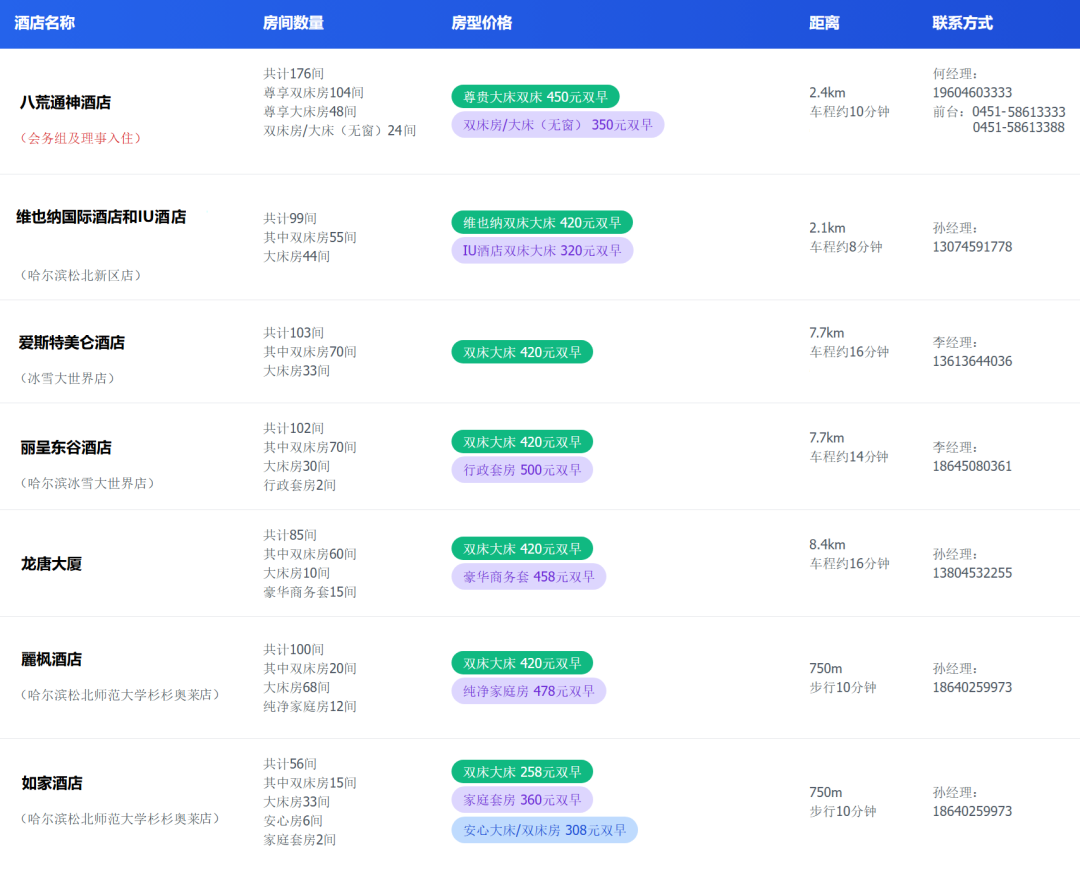Click the 2.4km distance text

[827, 92]
